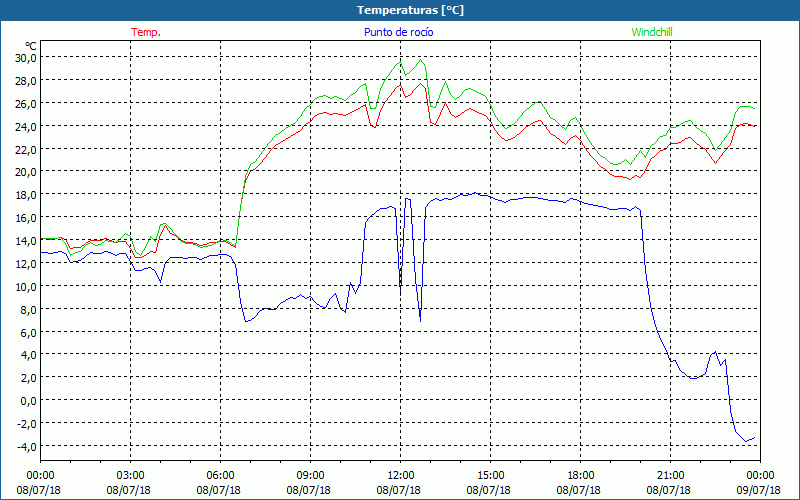Click the -4,0 y-axis value
The width and height of the screenshot is (800, 500).
pos(27,447)
